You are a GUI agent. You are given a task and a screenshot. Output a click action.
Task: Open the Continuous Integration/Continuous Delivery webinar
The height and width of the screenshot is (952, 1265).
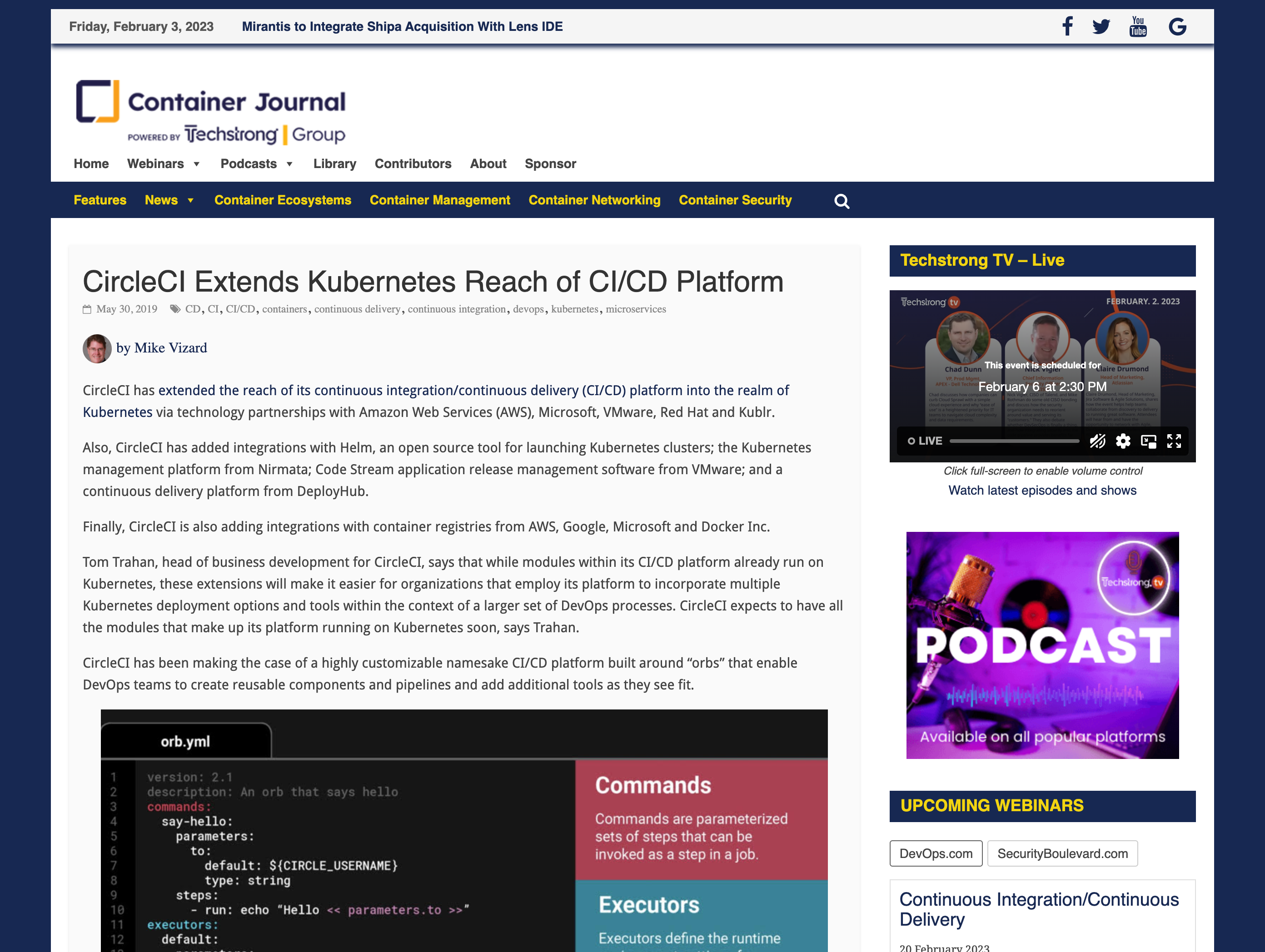click(x=1039, y=909)
